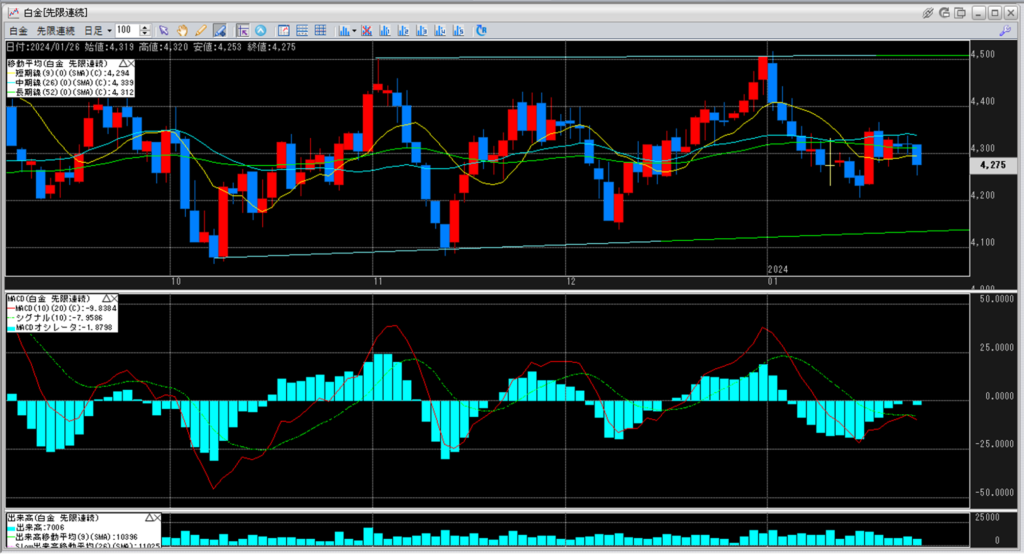The height and width of the screenshot is (554, 1024).
Task: Click the 先限連続 contract button
Action: 56,31
